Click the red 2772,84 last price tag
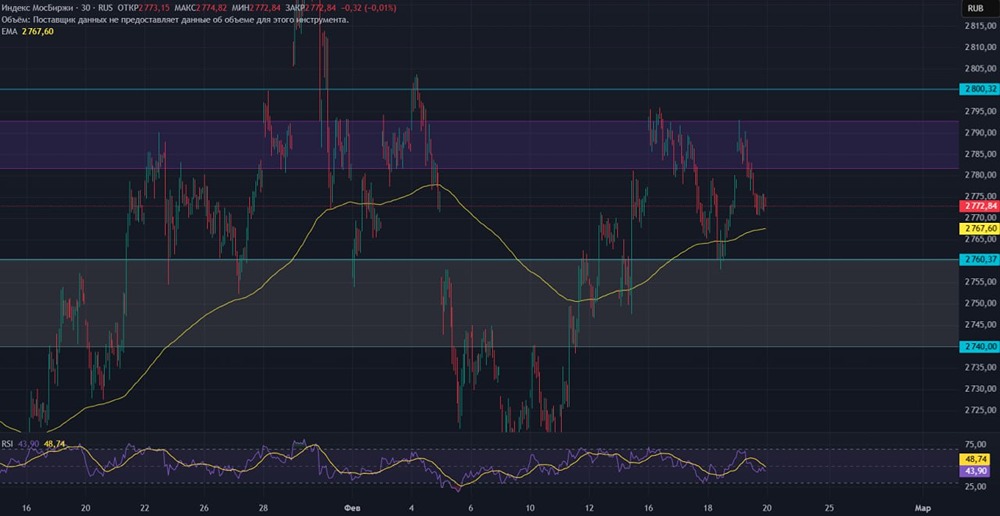The image size is (1000, 516). pyautogui.click(x=978, y=206)
